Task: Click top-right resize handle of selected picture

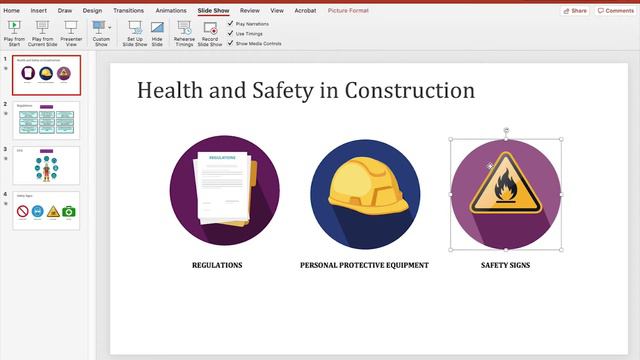Action: click(561, 140)
